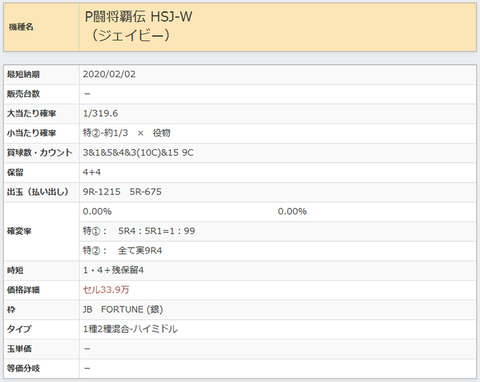The image size is (480, 382).
Task: Click the 最短納期 row label
Action: (23, 74)
